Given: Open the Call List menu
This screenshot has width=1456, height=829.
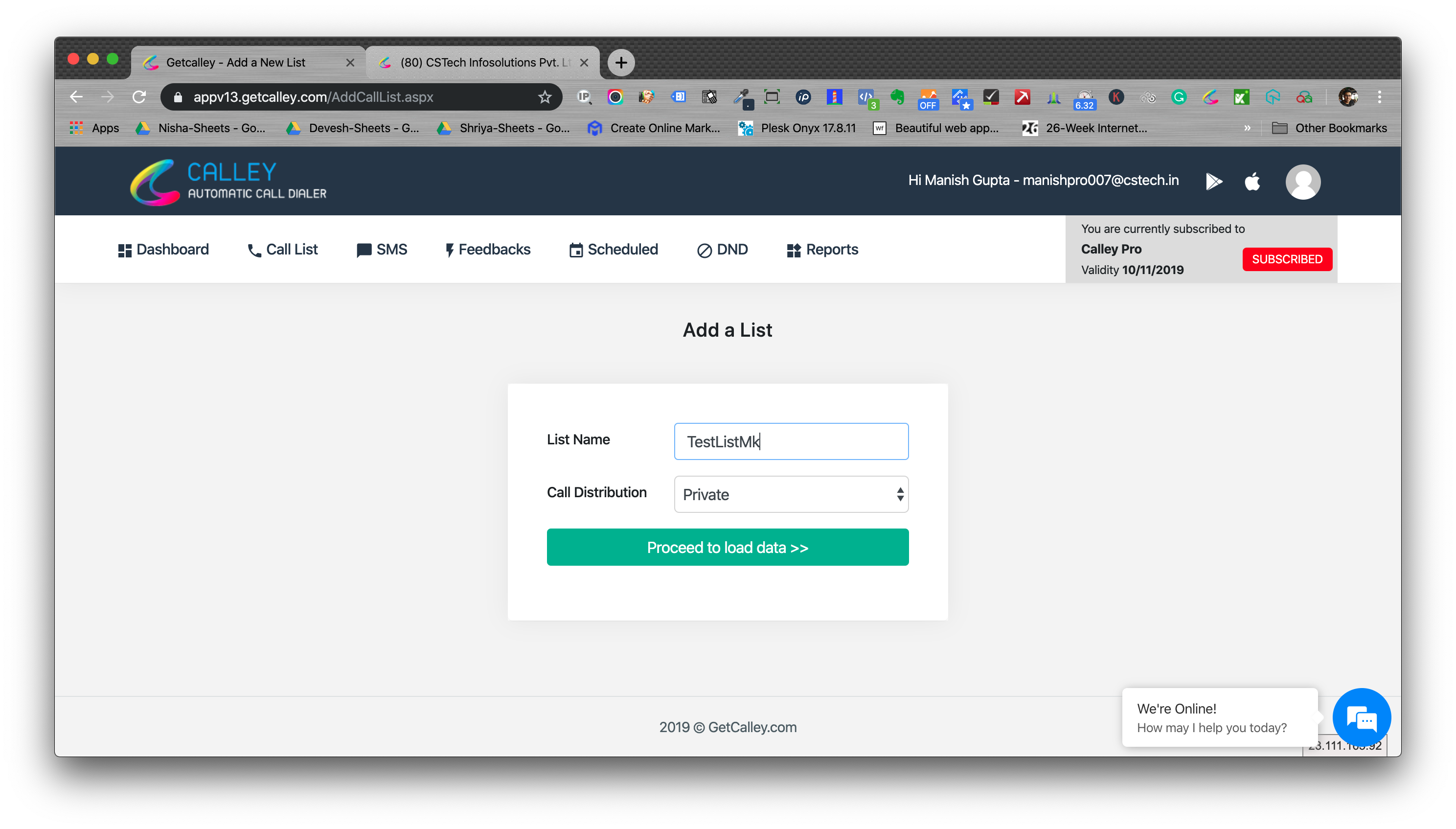Looking at the screenshot, I should point(283,250).
